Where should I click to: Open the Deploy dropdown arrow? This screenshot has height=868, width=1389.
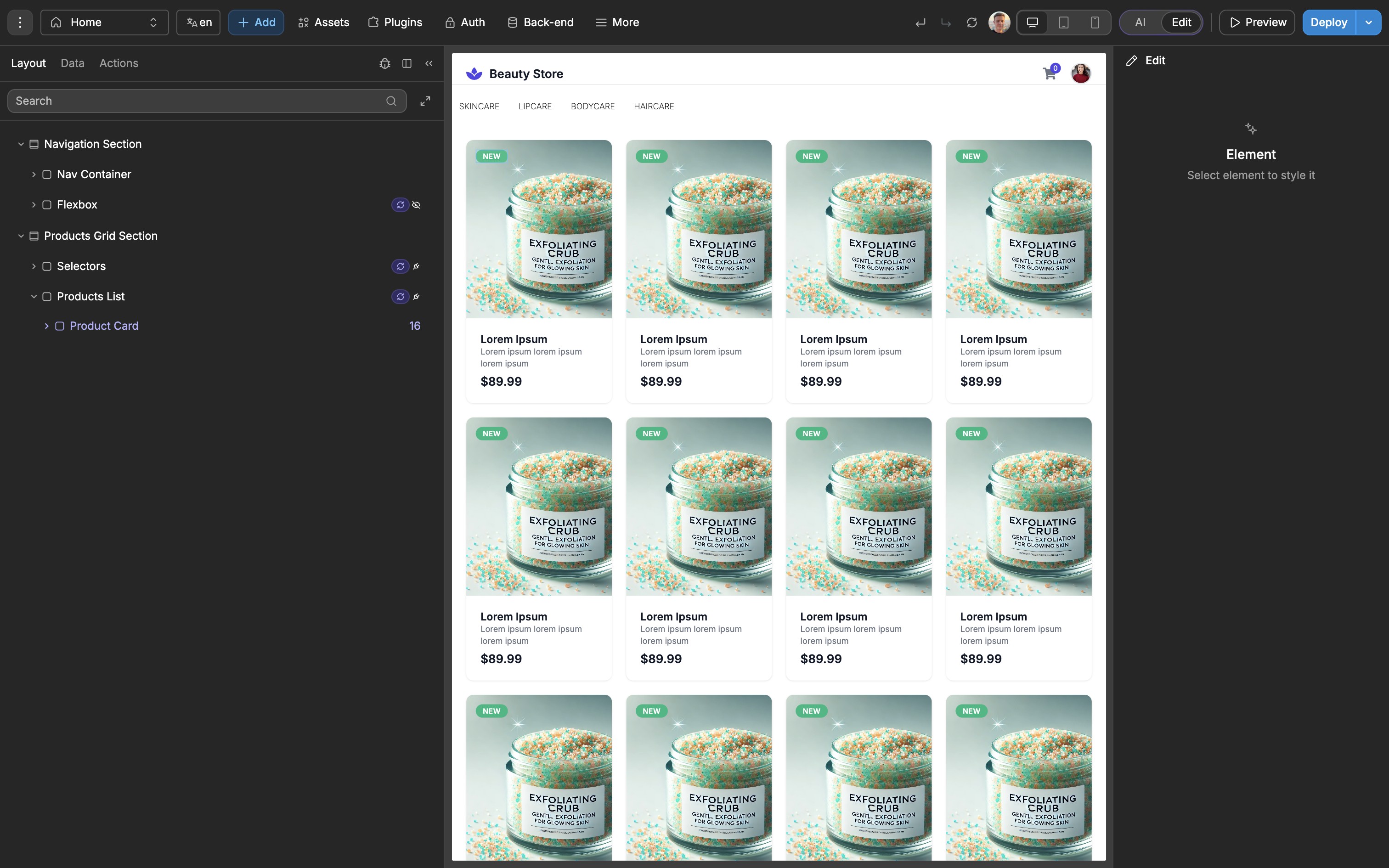coord(1369,23)
